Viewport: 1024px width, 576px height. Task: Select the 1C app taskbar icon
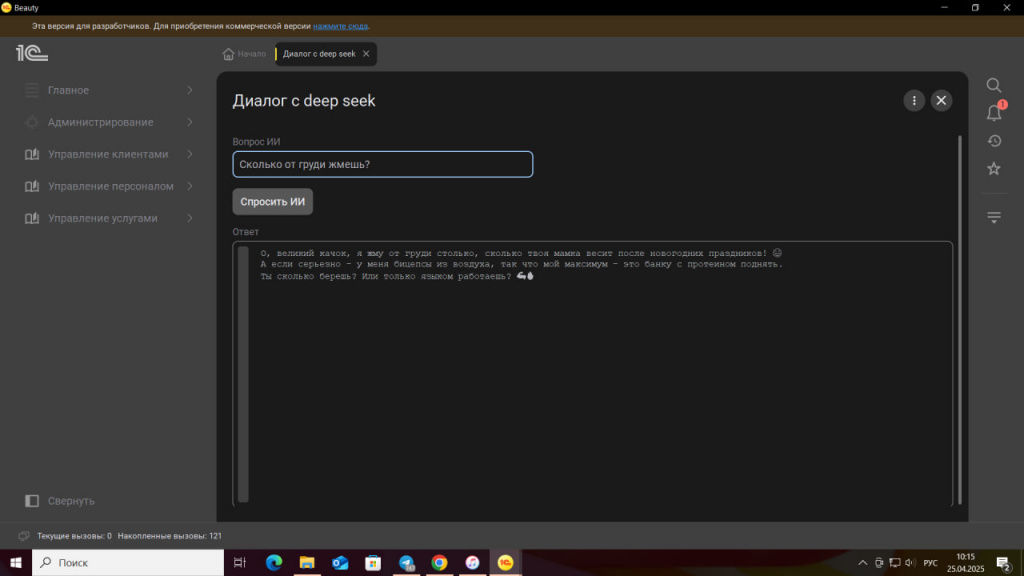pyautogui.click(x=505, y=562)
